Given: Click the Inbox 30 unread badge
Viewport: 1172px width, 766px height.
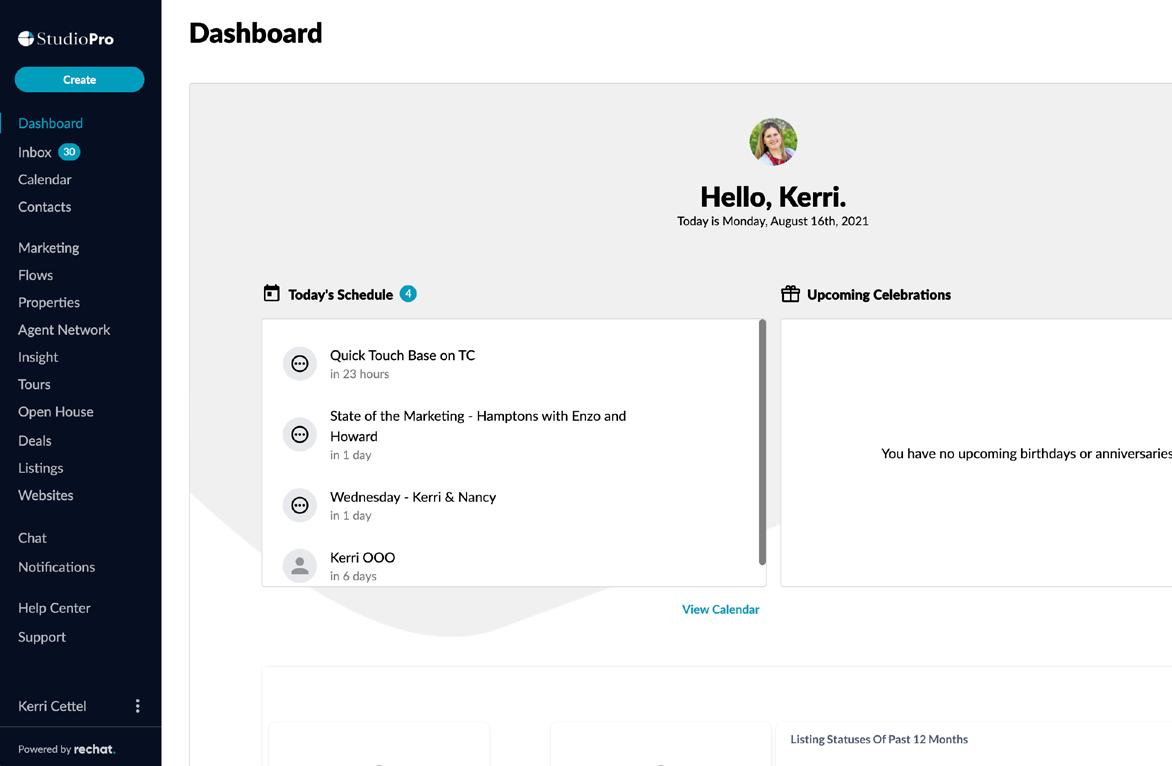Looking at the screenshot, I should 70,152.
